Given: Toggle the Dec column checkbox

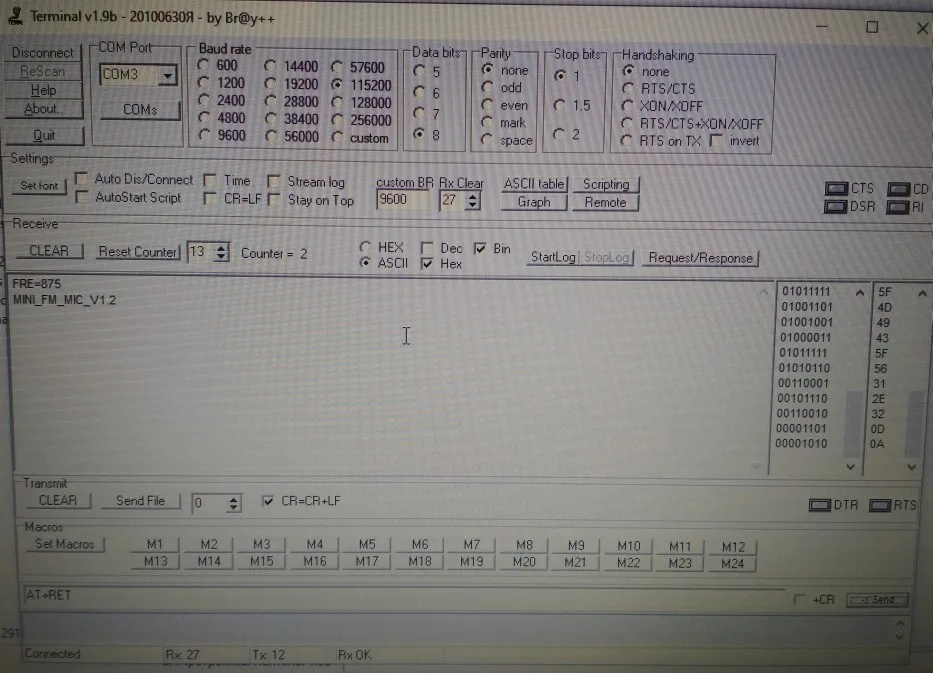Looking at the screenshot, I should [427, 248].
